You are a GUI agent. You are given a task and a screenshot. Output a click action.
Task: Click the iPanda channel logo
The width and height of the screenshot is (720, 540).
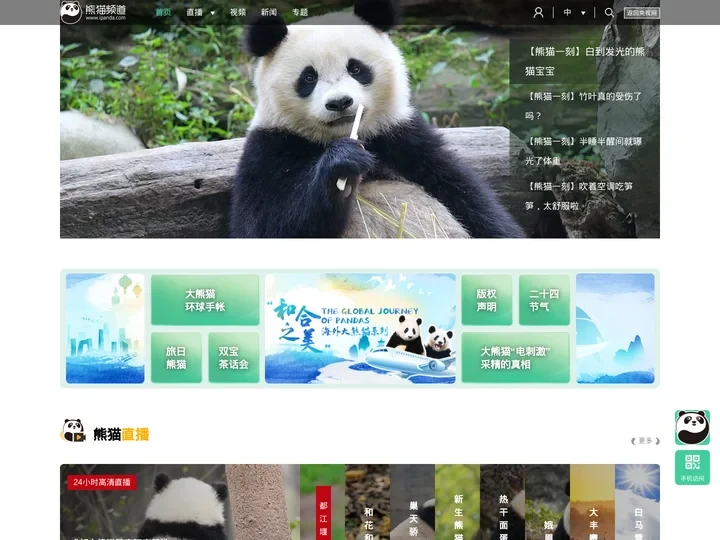coord(94,12)
